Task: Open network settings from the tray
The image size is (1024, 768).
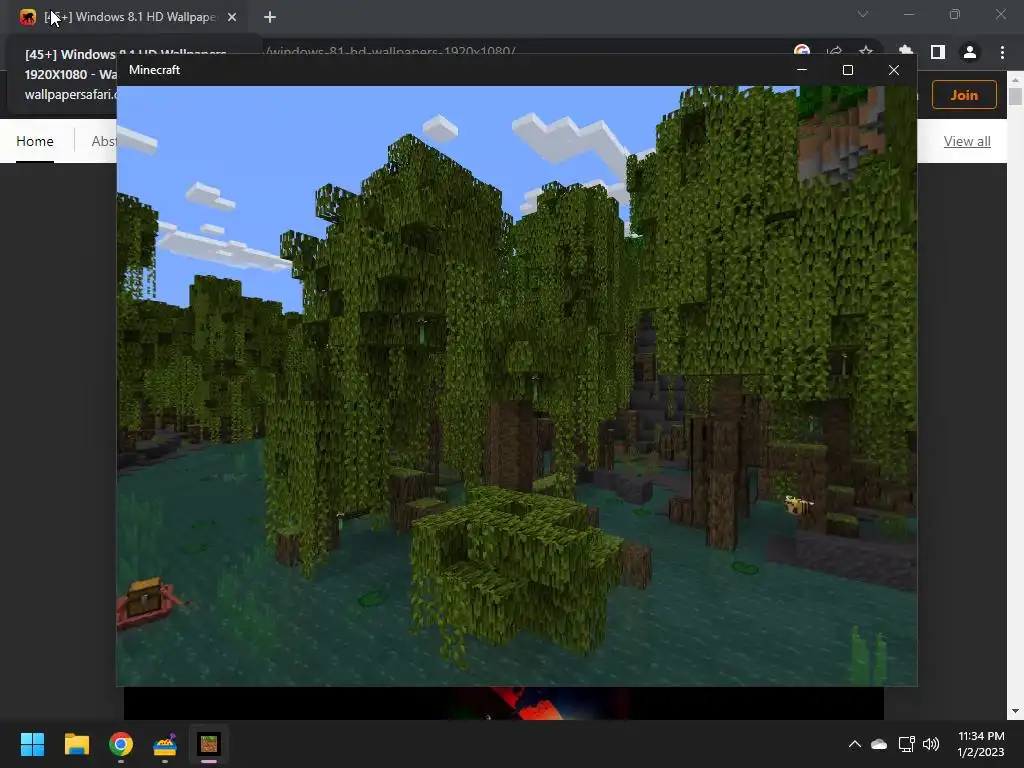Action: point(906,744)
